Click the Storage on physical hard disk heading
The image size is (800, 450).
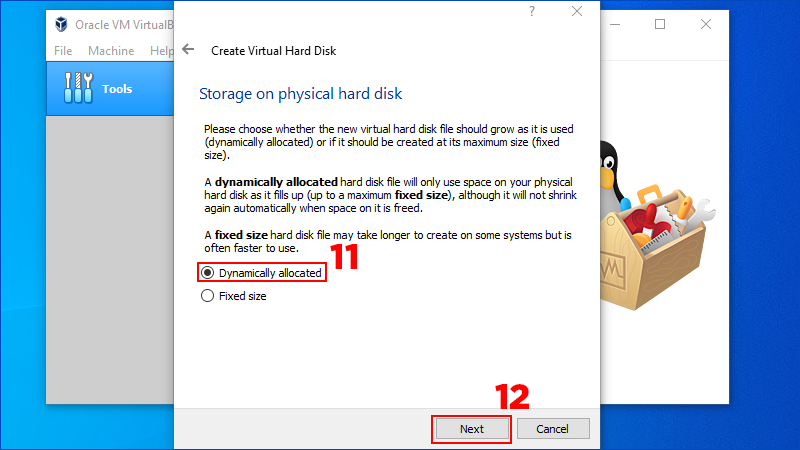click(300, 94)
